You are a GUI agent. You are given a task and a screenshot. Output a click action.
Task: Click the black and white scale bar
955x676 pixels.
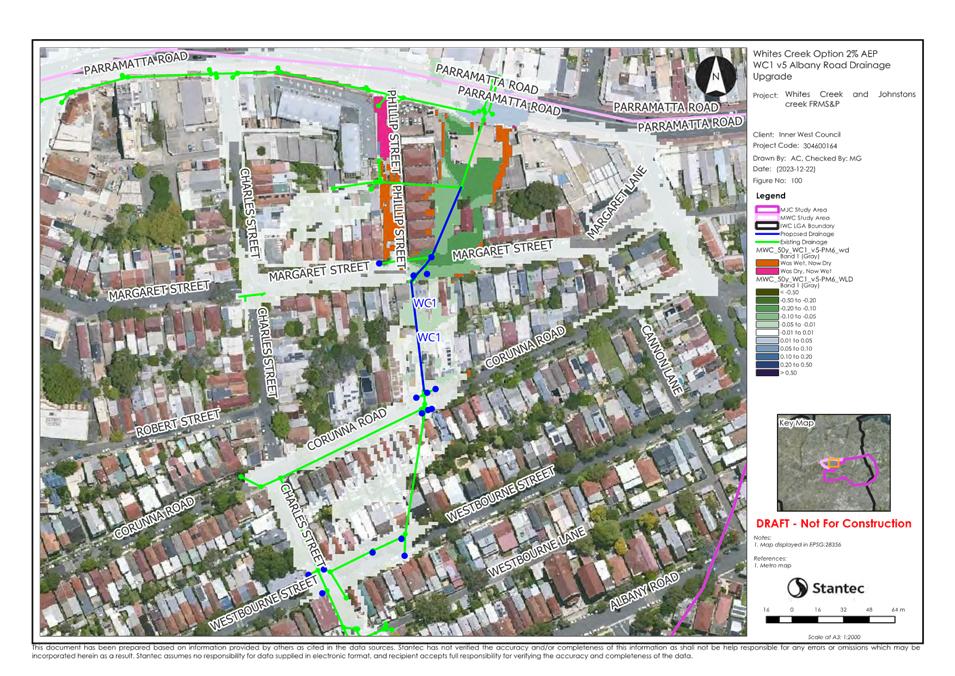point(830,620)
